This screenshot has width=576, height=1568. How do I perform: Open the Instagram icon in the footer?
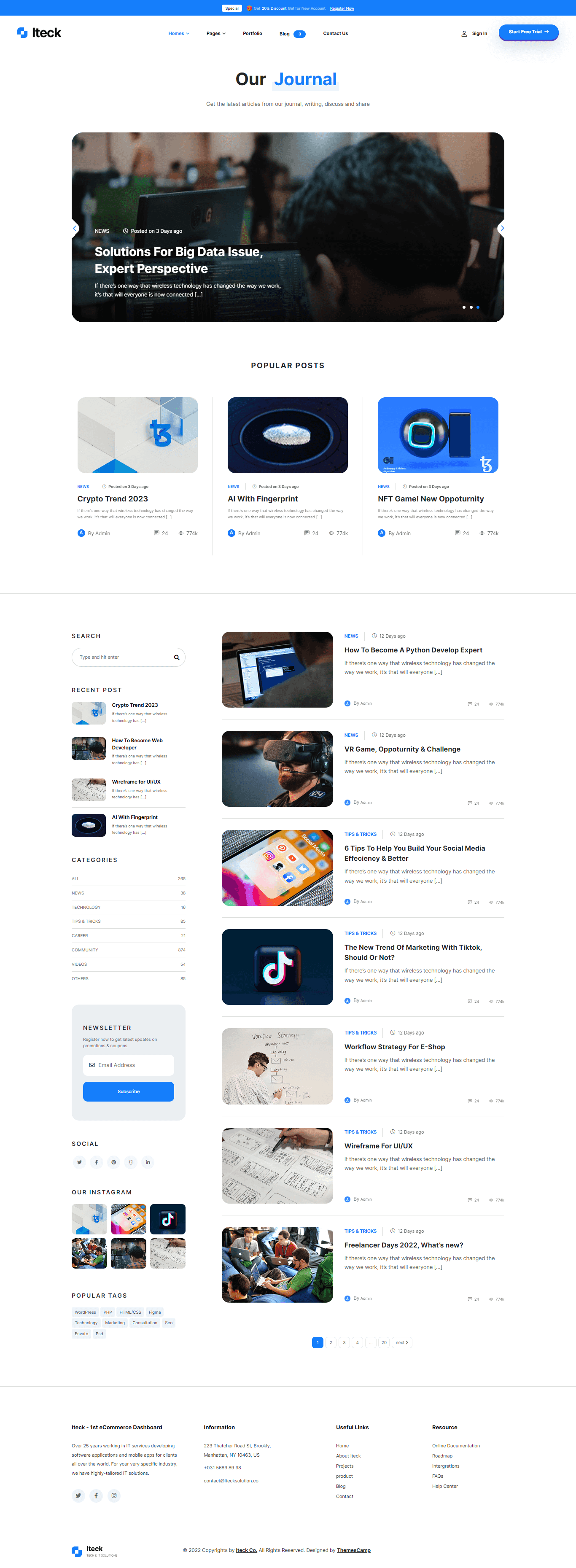tap(114, 1495)
